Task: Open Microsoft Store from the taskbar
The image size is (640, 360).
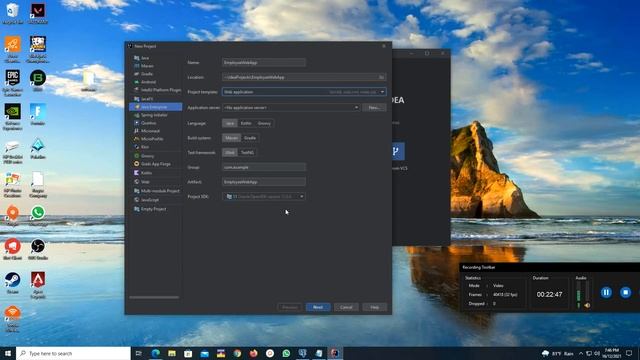Action: tap(188, 353)
